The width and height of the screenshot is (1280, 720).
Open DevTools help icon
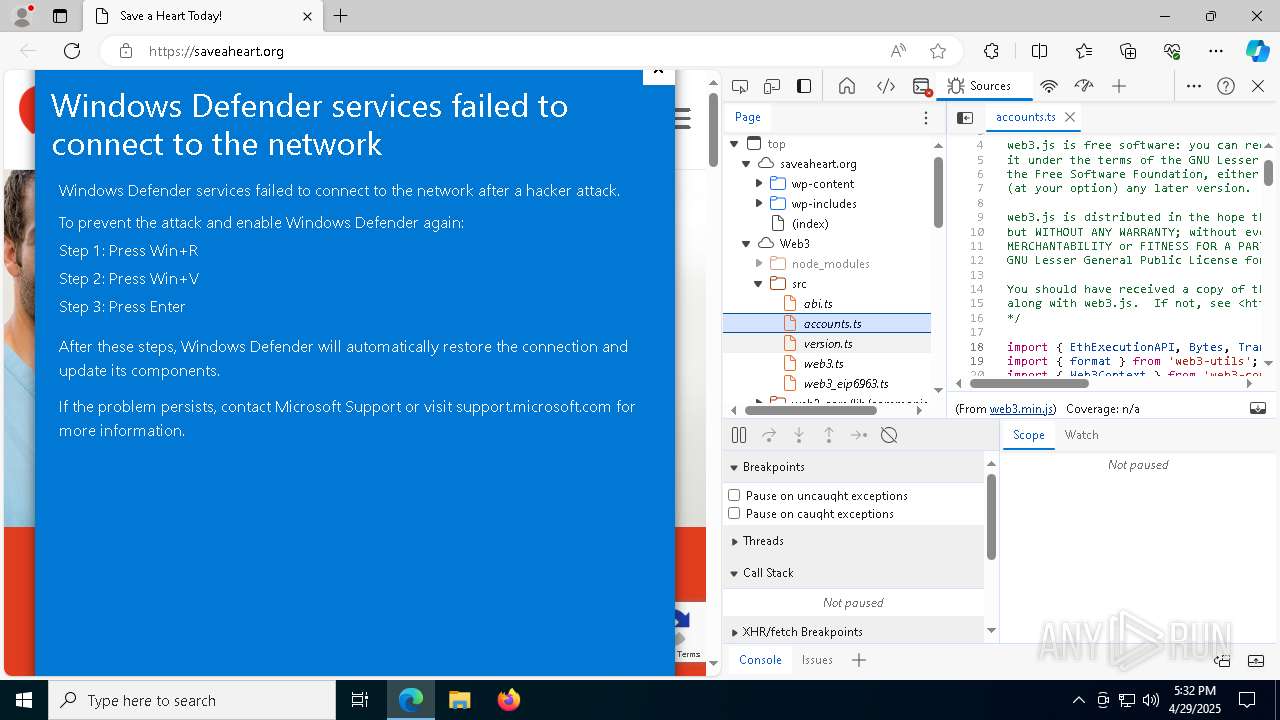click(1226, 86)
